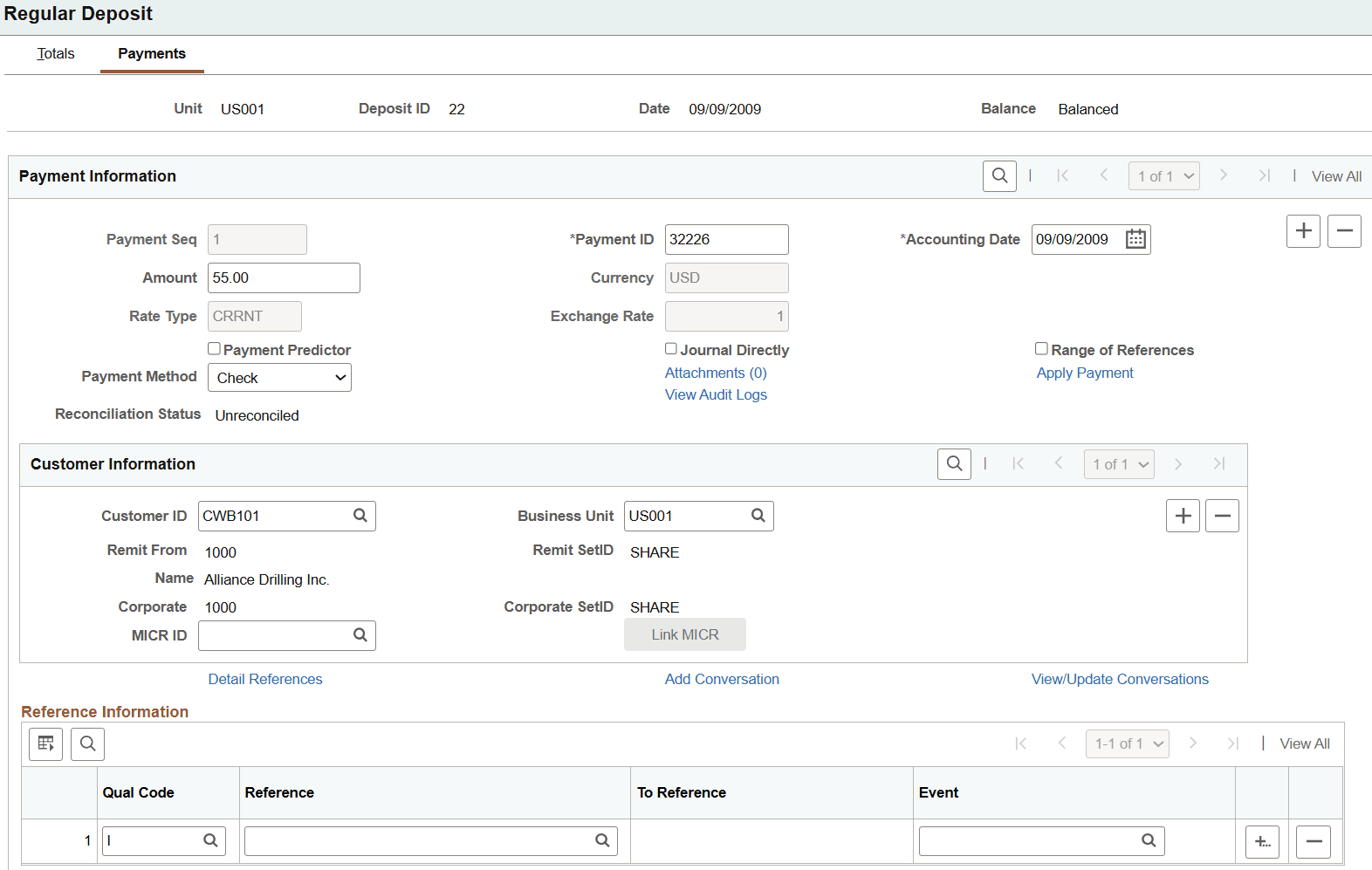Look up Qual Code with magnifier
This screenshot has height=870, width=1372.
[x=210, y=840]
